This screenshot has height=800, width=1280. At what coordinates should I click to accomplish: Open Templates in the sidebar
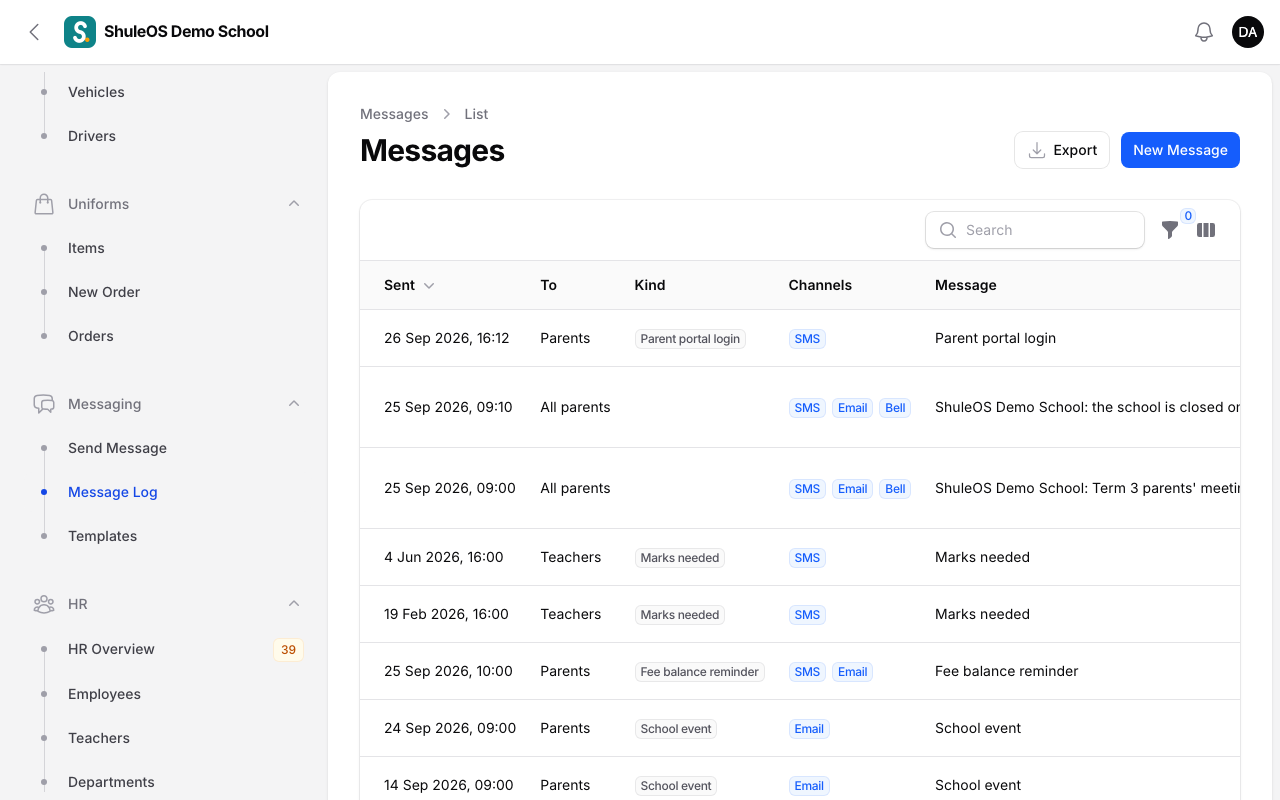(102, 536)
